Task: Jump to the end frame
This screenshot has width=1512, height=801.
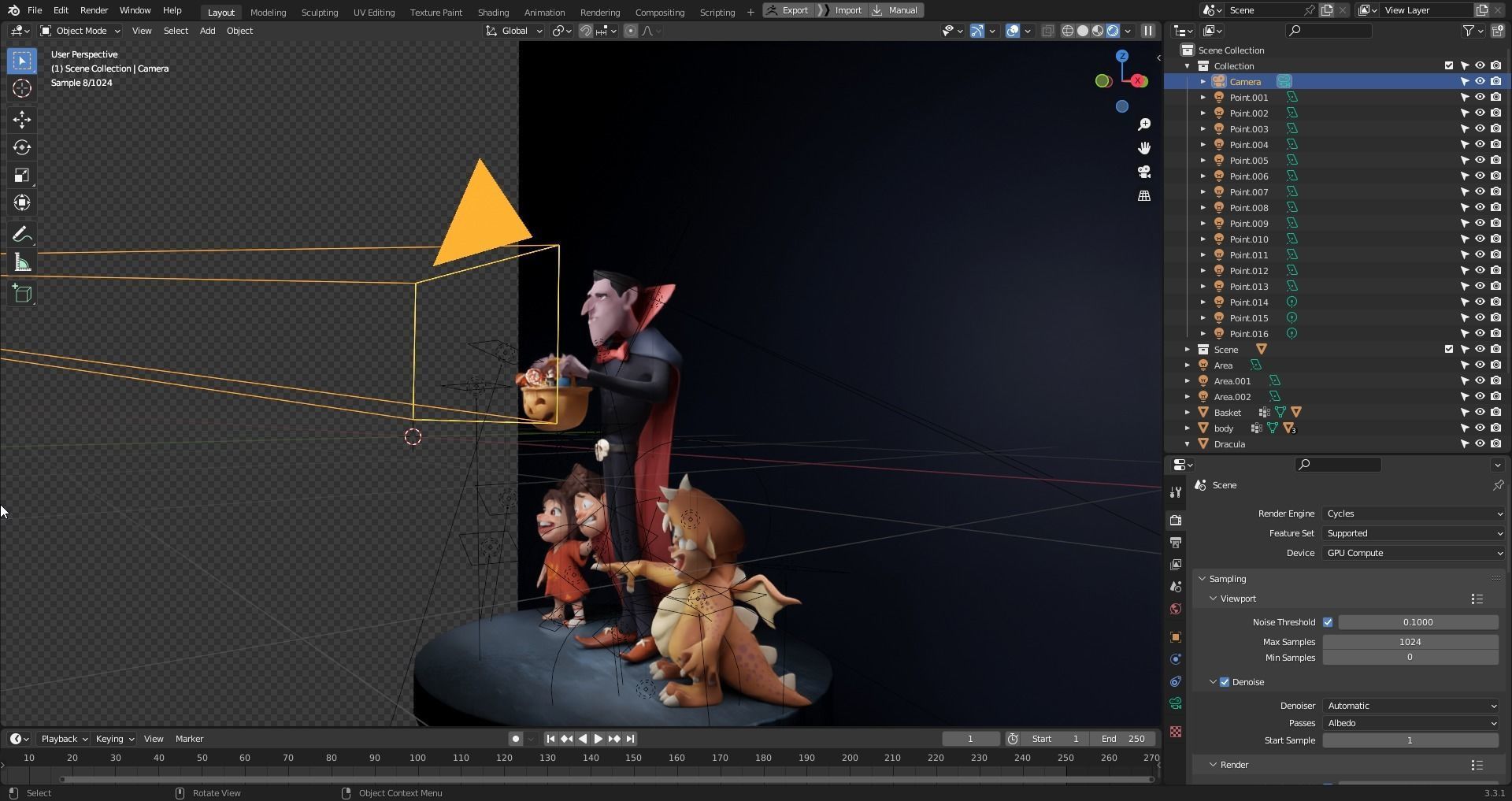Action: (630, 739)
